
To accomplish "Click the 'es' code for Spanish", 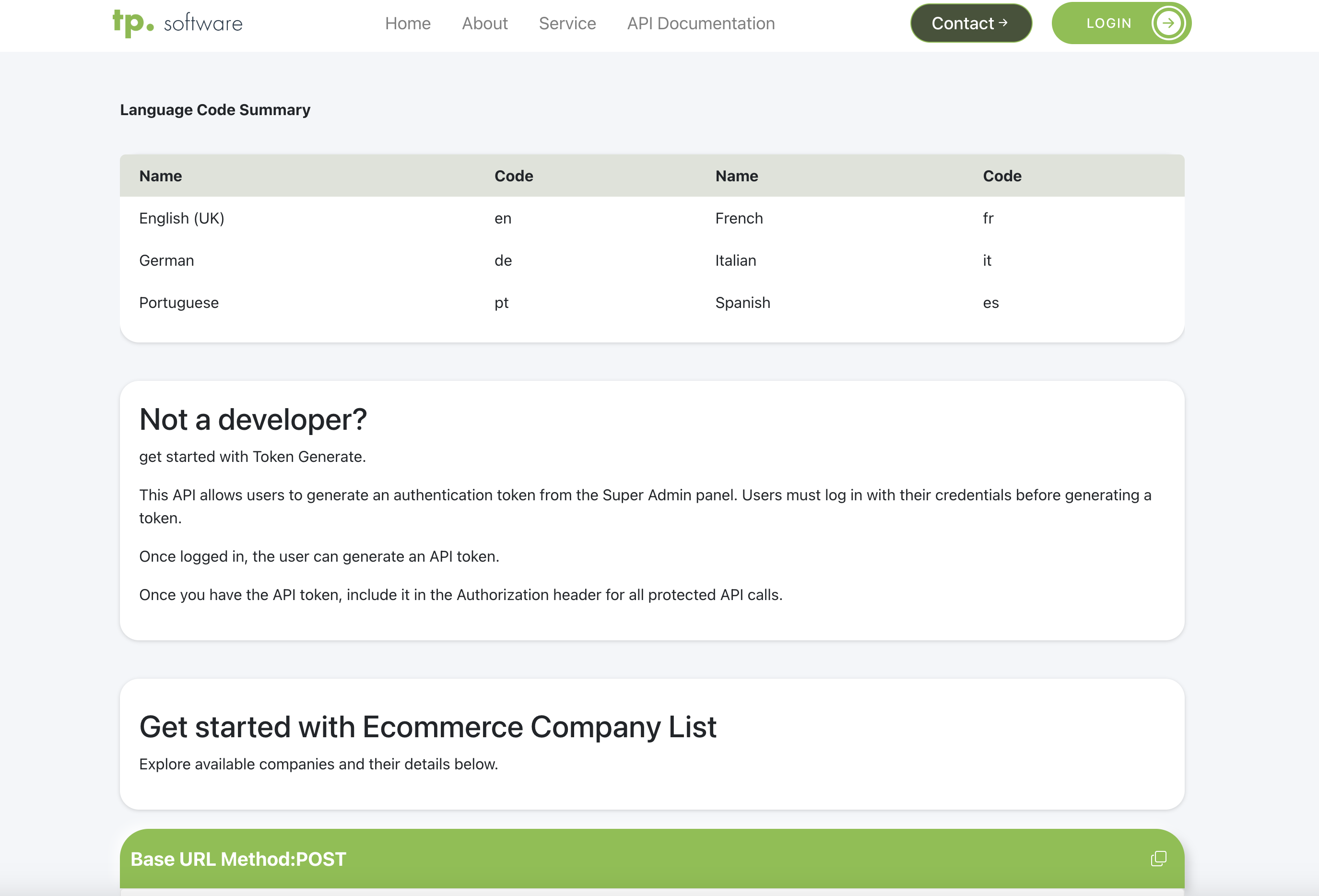I will (990, 303).
